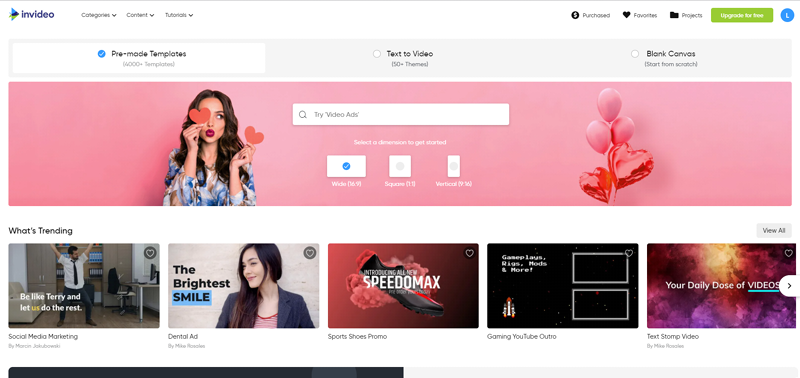
Task: Open the user avatar 'L'
Action: click(x=787, y=15)
